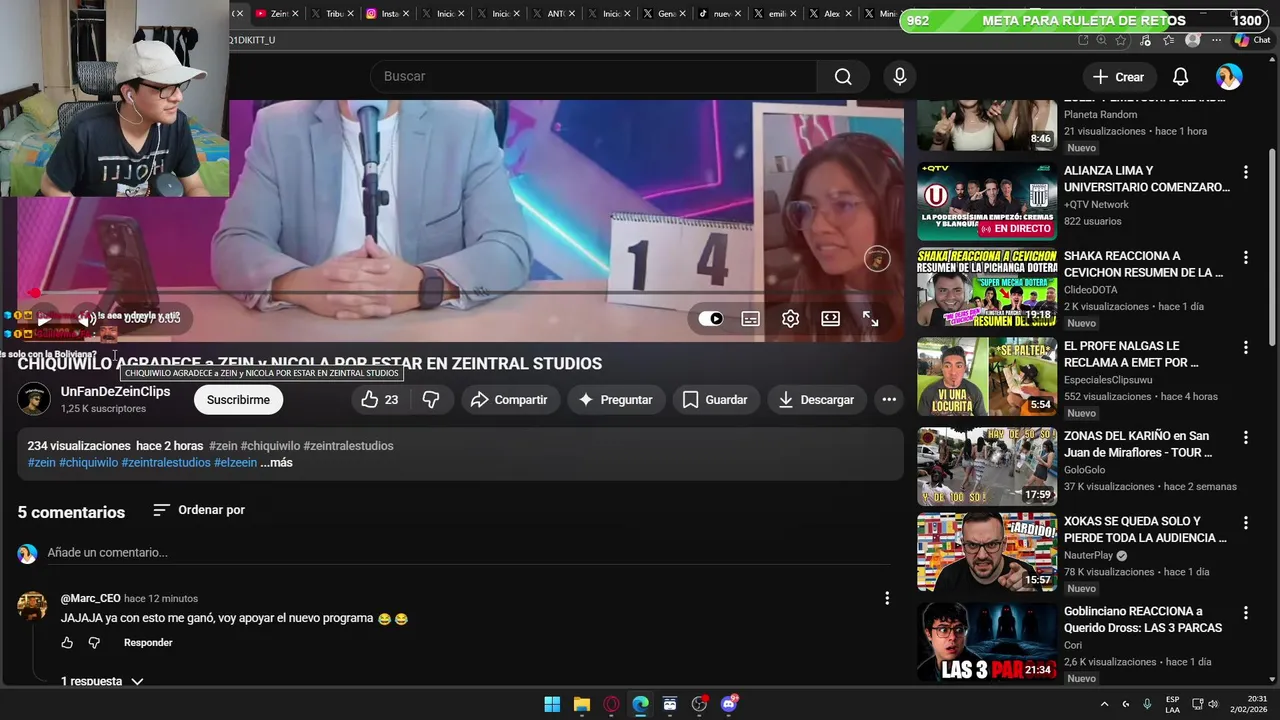The image size is (1280, 720).
Task: Open options for SHAKA REACCIONA A CEVICHON video
Action: (x=1245, y=257)
